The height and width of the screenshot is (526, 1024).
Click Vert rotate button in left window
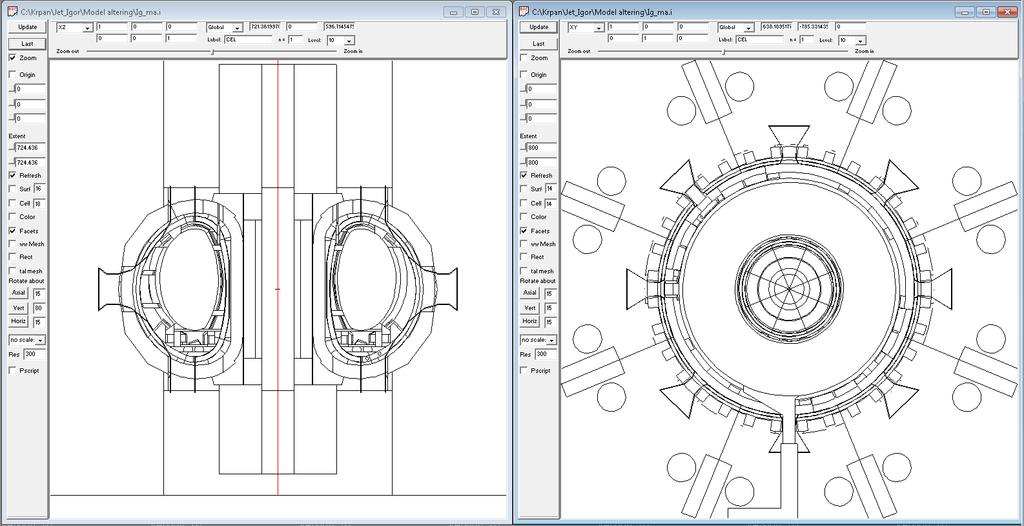(x=18, y=307)
